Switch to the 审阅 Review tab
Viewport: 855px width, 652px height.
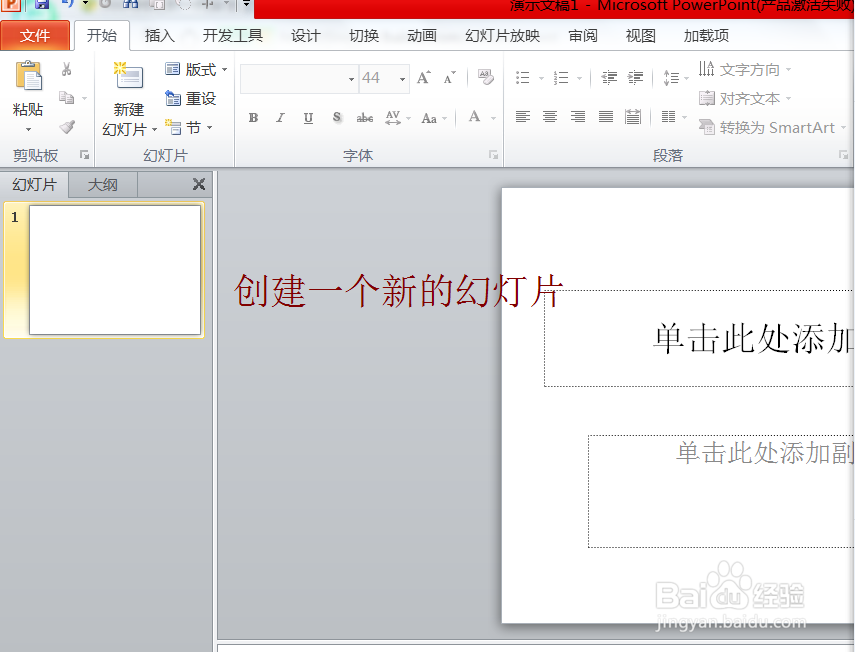click(582, 36)
